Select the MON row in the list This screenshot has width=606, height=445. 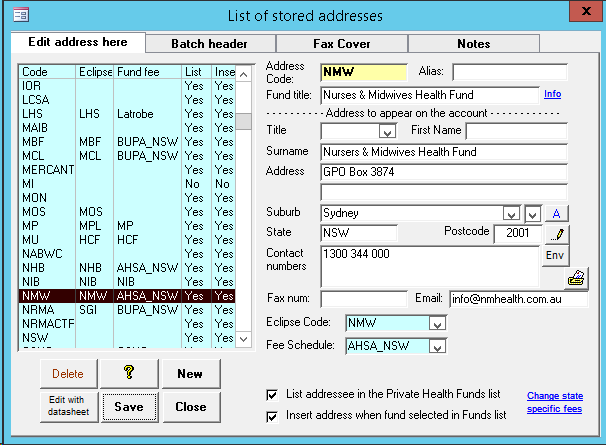(x=127, y=198)
